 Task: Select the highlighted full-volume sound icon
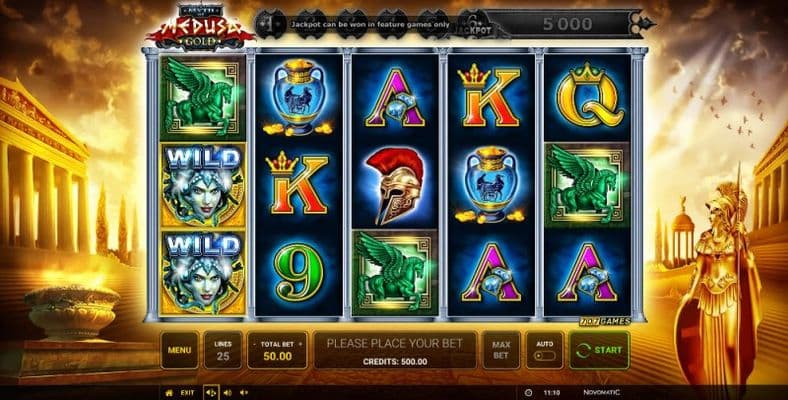[211, 393]
